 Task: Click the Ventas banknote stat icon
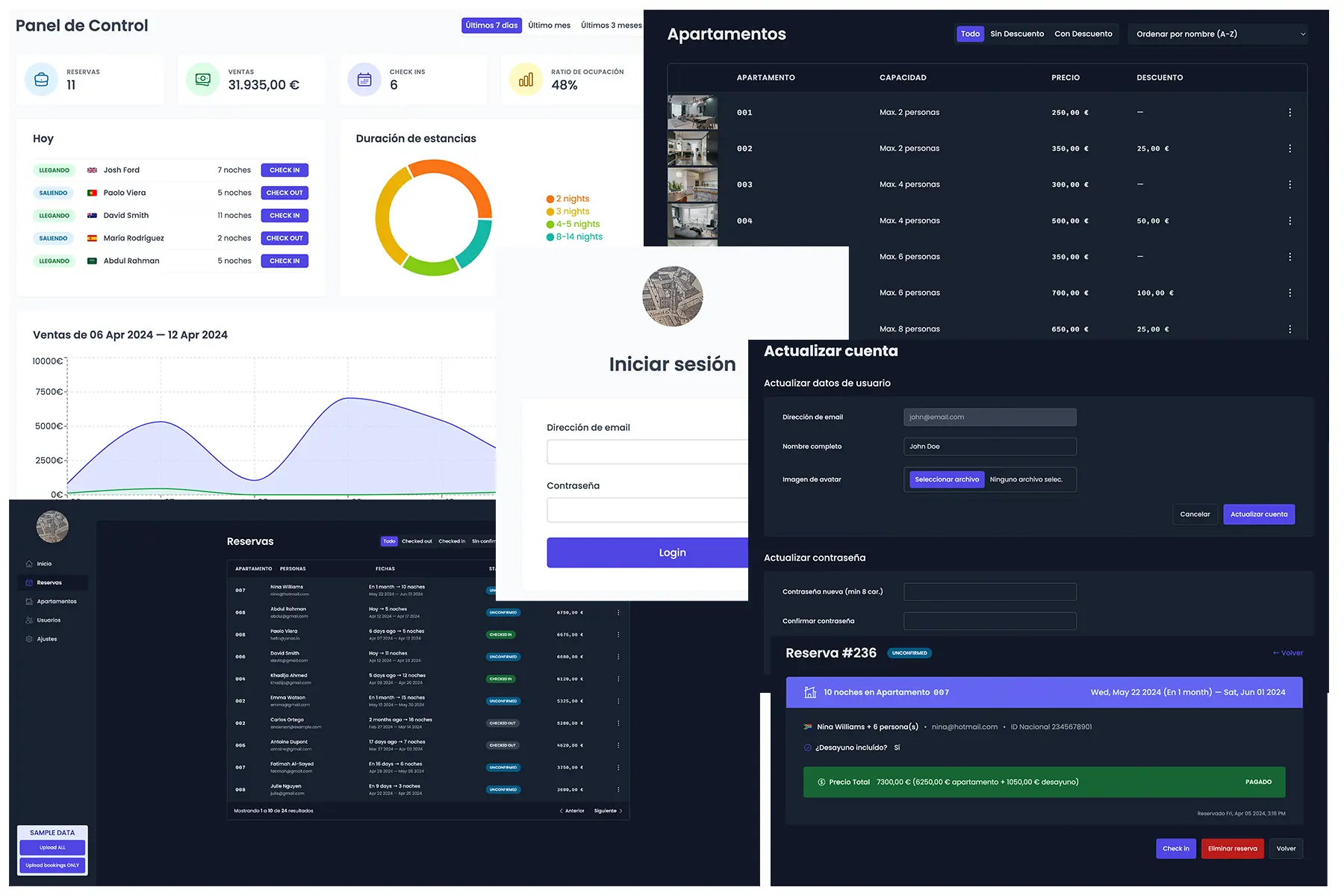tap(202, 79)
